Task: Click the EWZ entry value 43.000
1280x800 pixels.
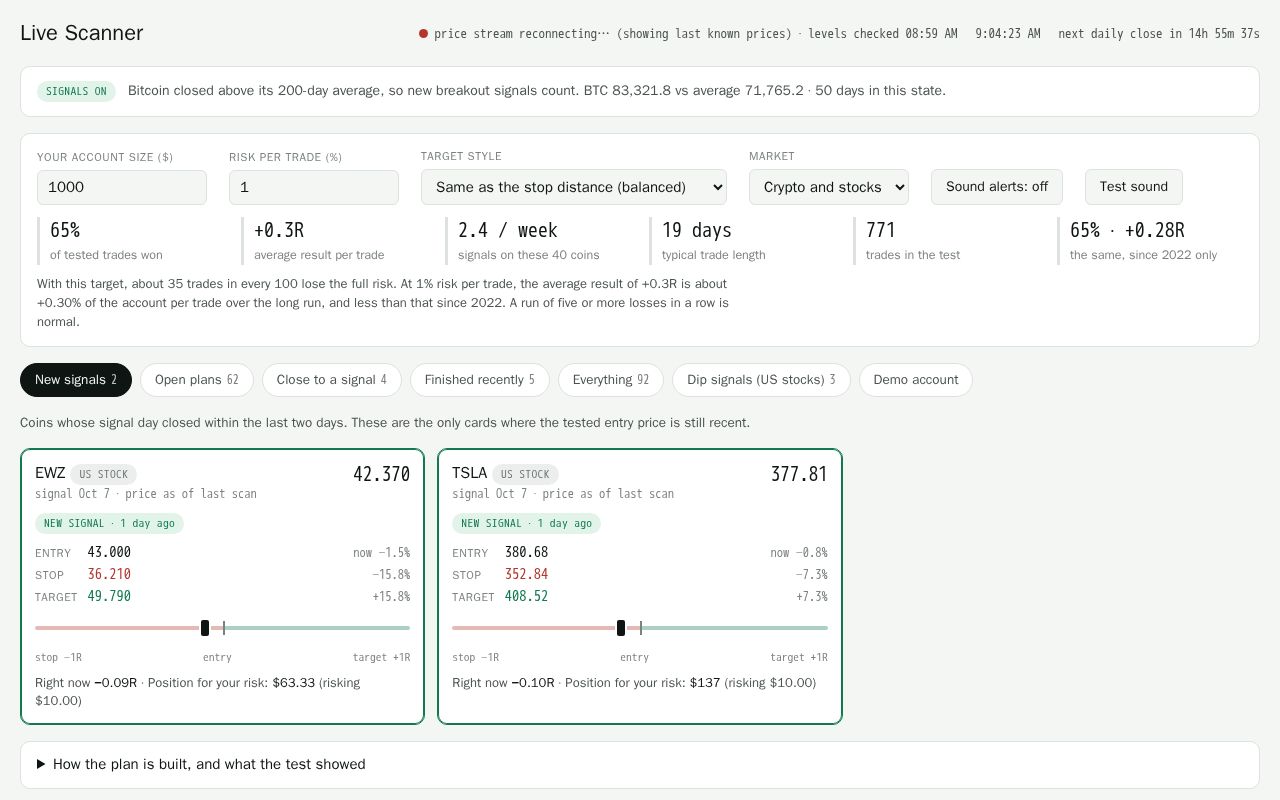Action: pos(109,552)
